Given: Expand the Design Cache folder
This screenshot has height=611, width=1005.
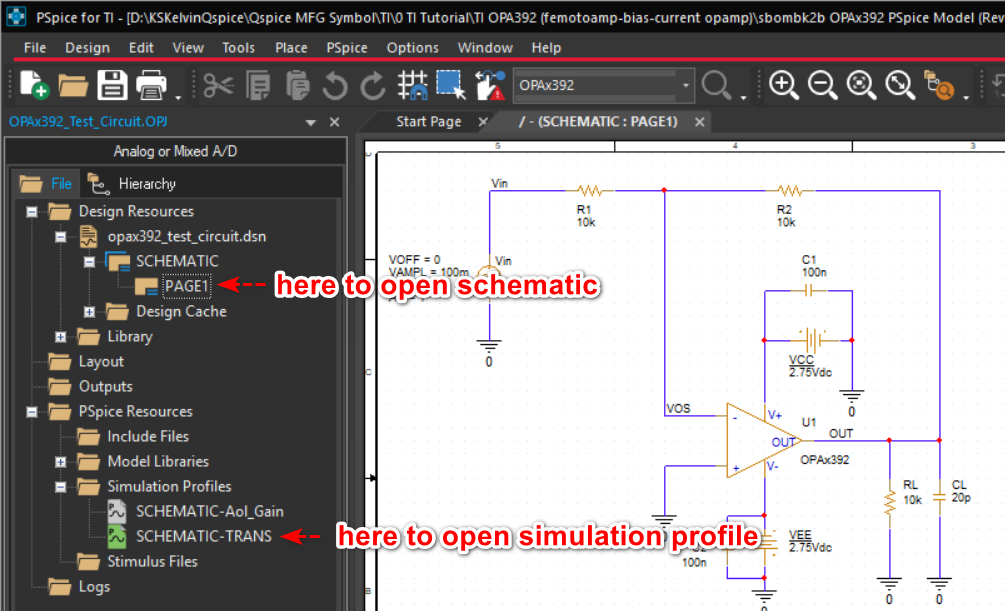Looking at the screenshot, I should (89, 312).
